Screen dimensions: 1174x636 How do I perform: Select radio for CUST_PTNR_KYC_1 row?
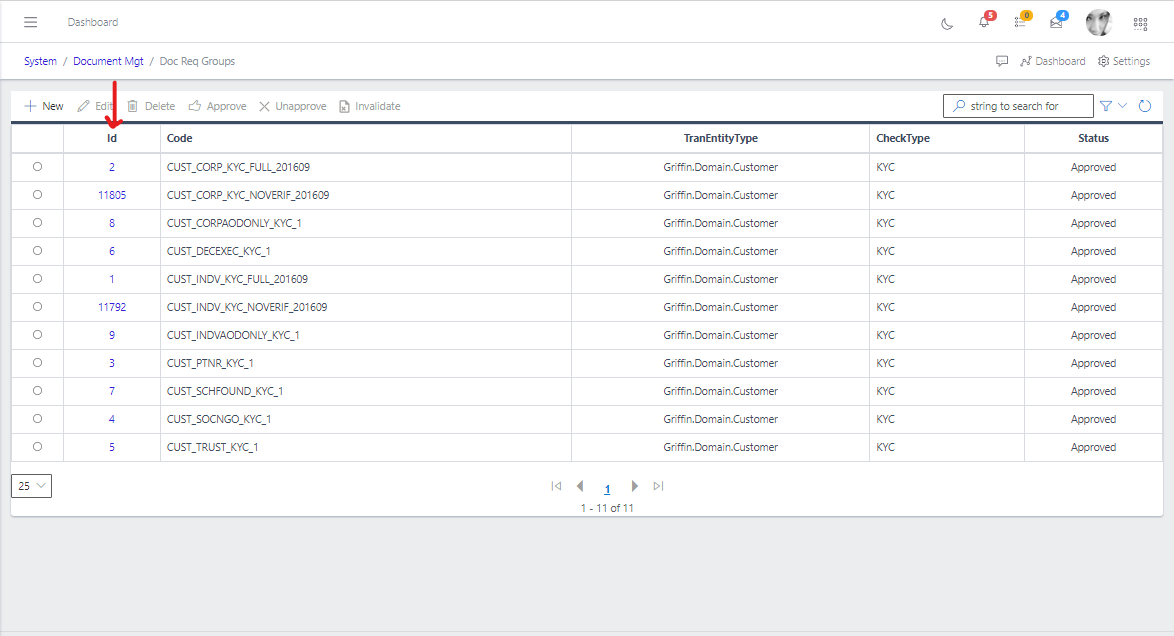click(x=37, y=363)
